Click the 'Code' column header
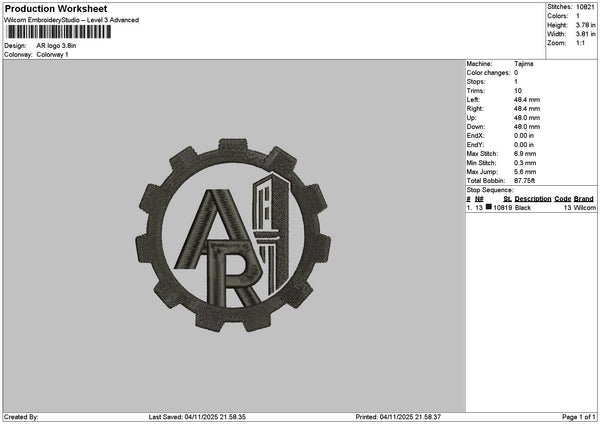The image size is (600, 424). [x=562, y=199]
